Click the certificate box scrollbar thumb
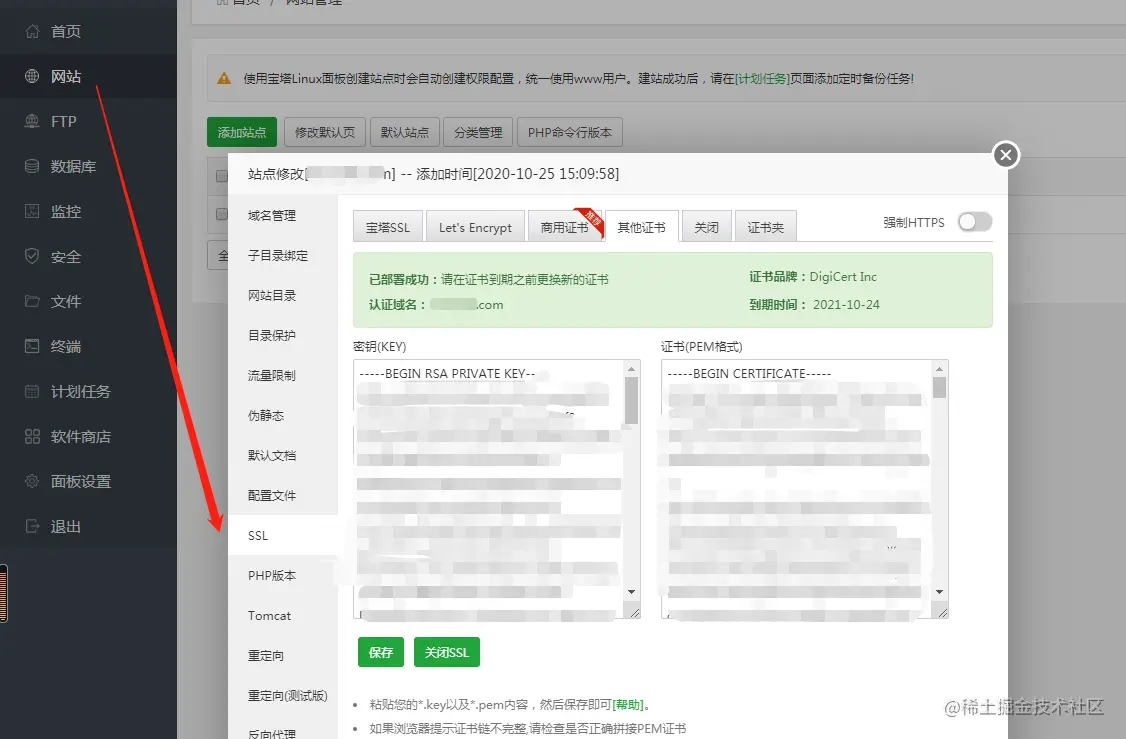Screen dimensions: 1126x739 [x=939, y=387]
